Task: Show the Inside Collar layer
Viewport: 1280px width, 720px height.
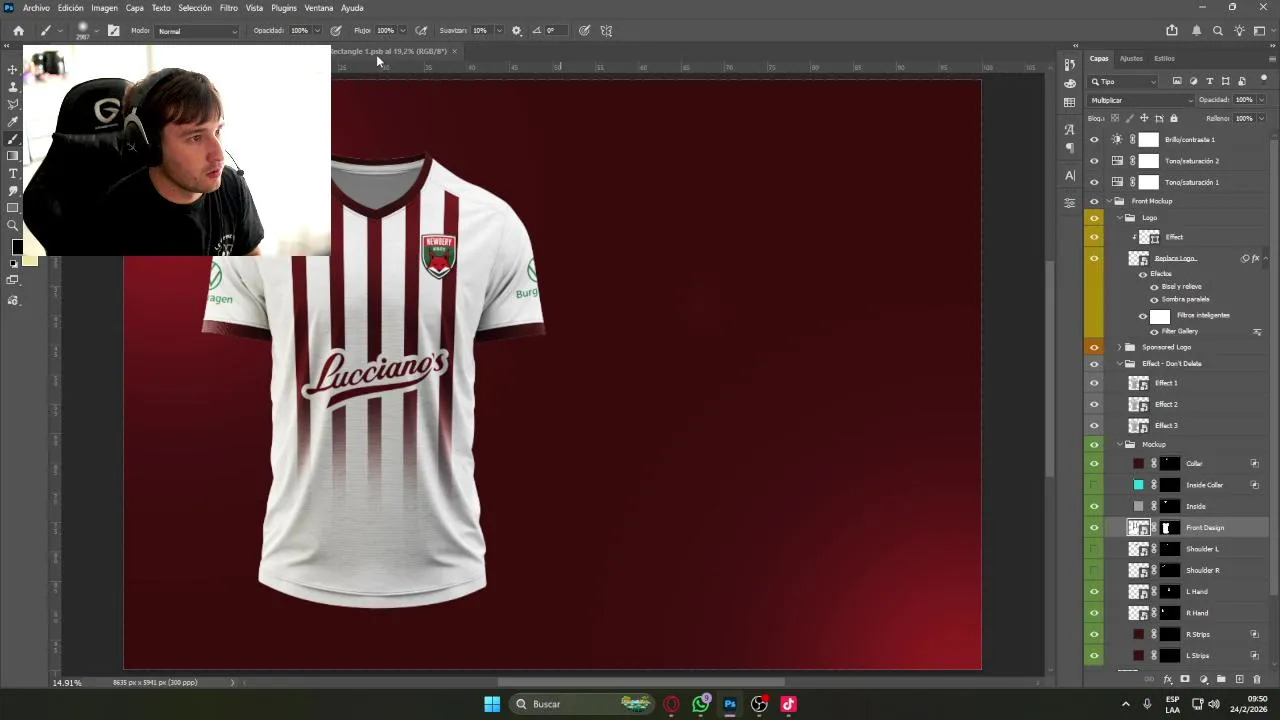Action: pyautogui.click(x=1094, y=485)
